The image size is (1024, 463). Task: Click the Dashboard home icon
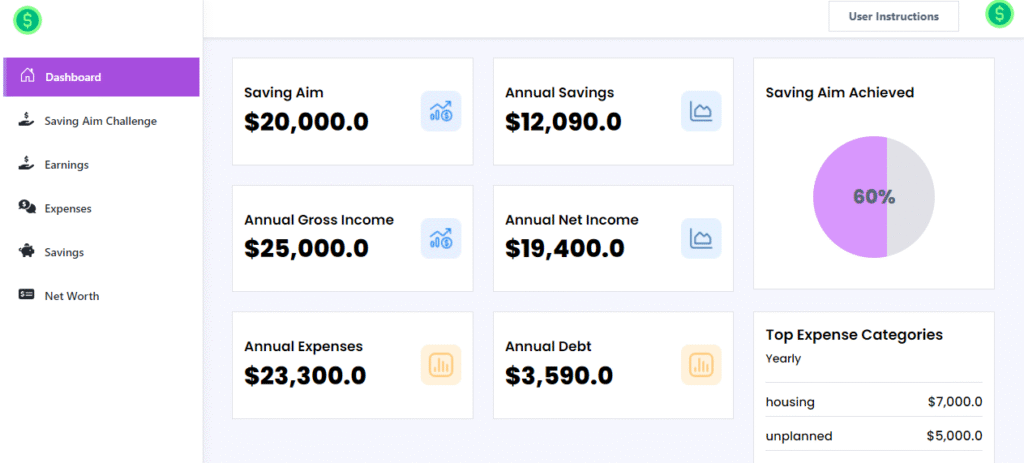coord(27,76)
